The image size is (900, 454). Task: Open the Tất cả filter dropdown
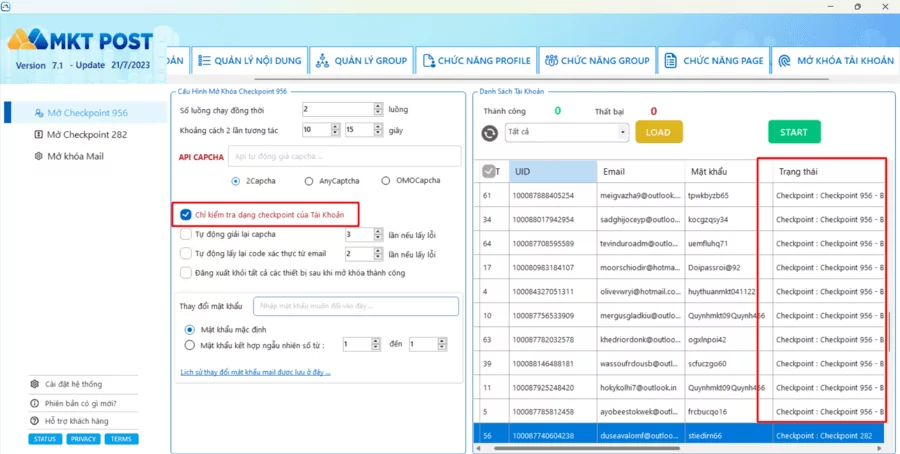point(567,132)
